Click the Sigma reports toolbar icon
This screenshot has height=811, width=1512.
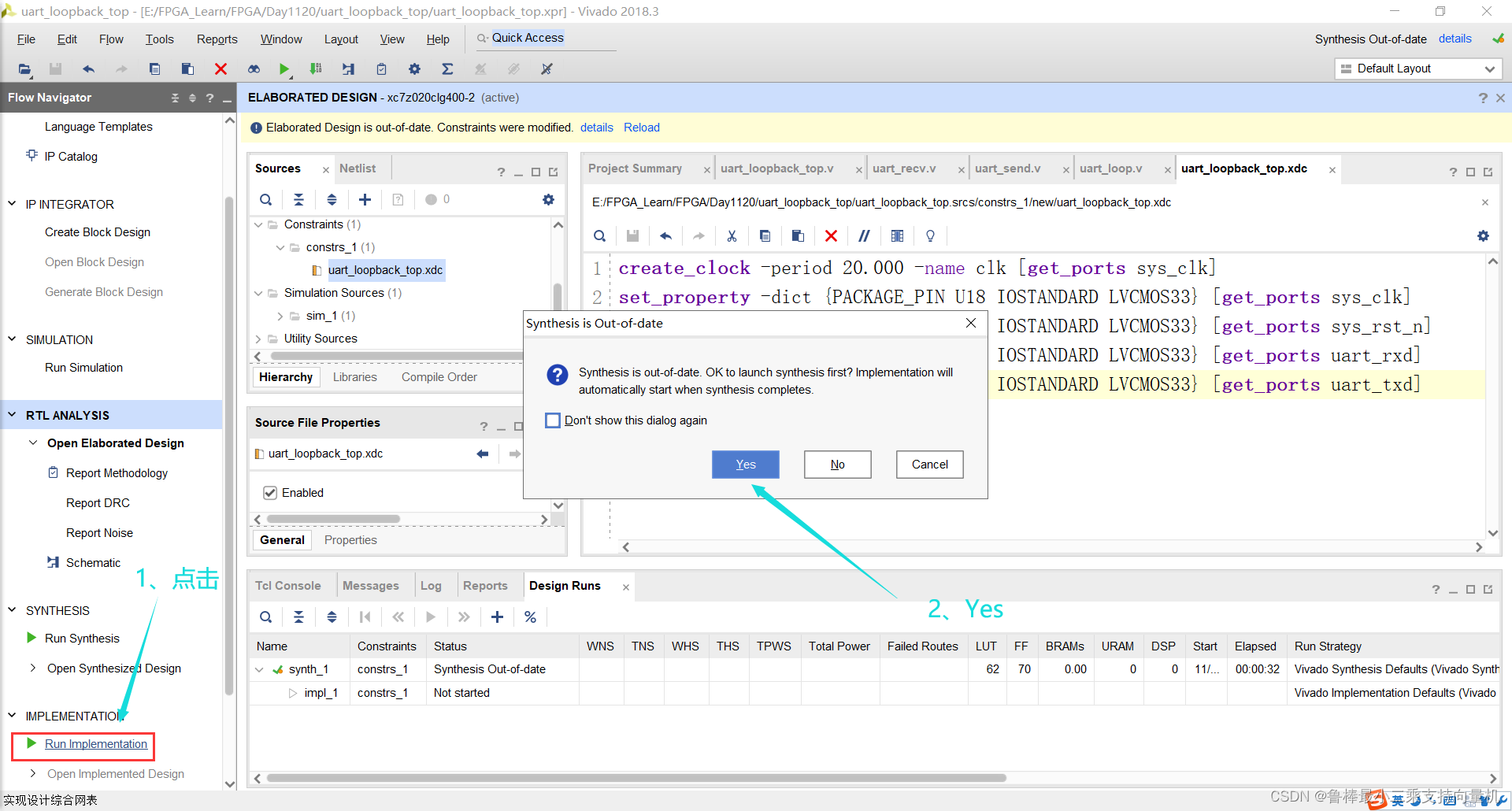point(447,69)
